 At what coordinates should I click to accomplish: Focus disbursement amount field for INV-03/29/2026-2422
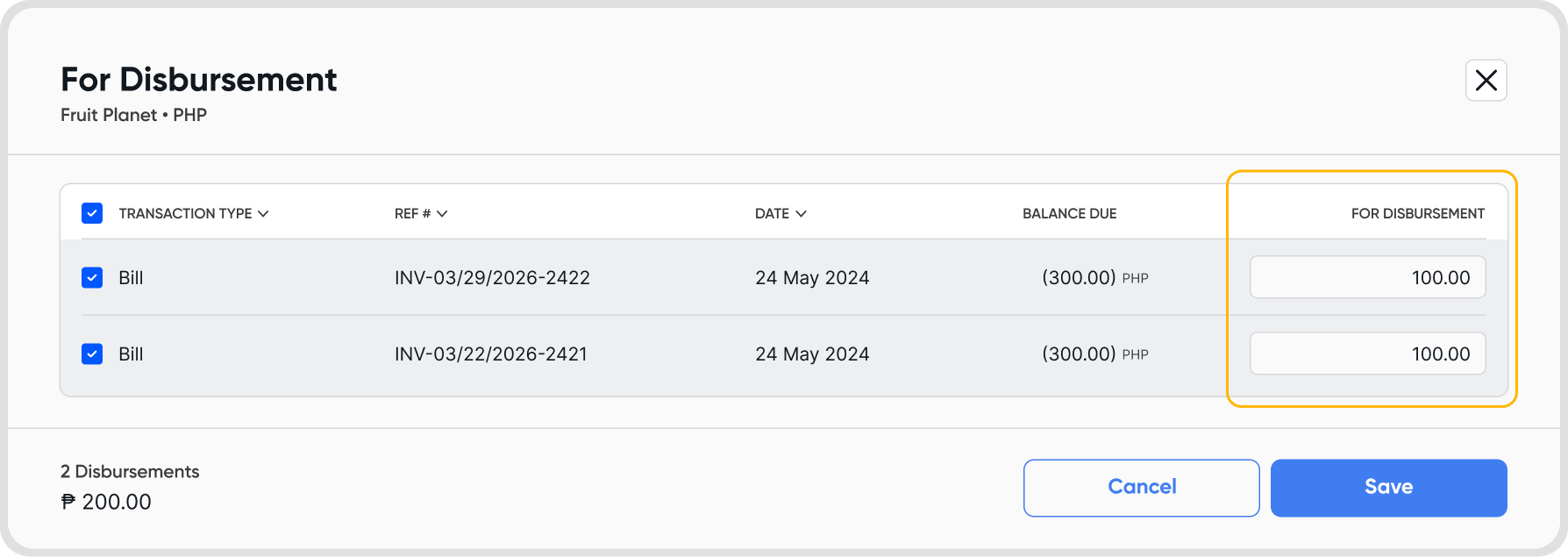tap(1367, 278)
